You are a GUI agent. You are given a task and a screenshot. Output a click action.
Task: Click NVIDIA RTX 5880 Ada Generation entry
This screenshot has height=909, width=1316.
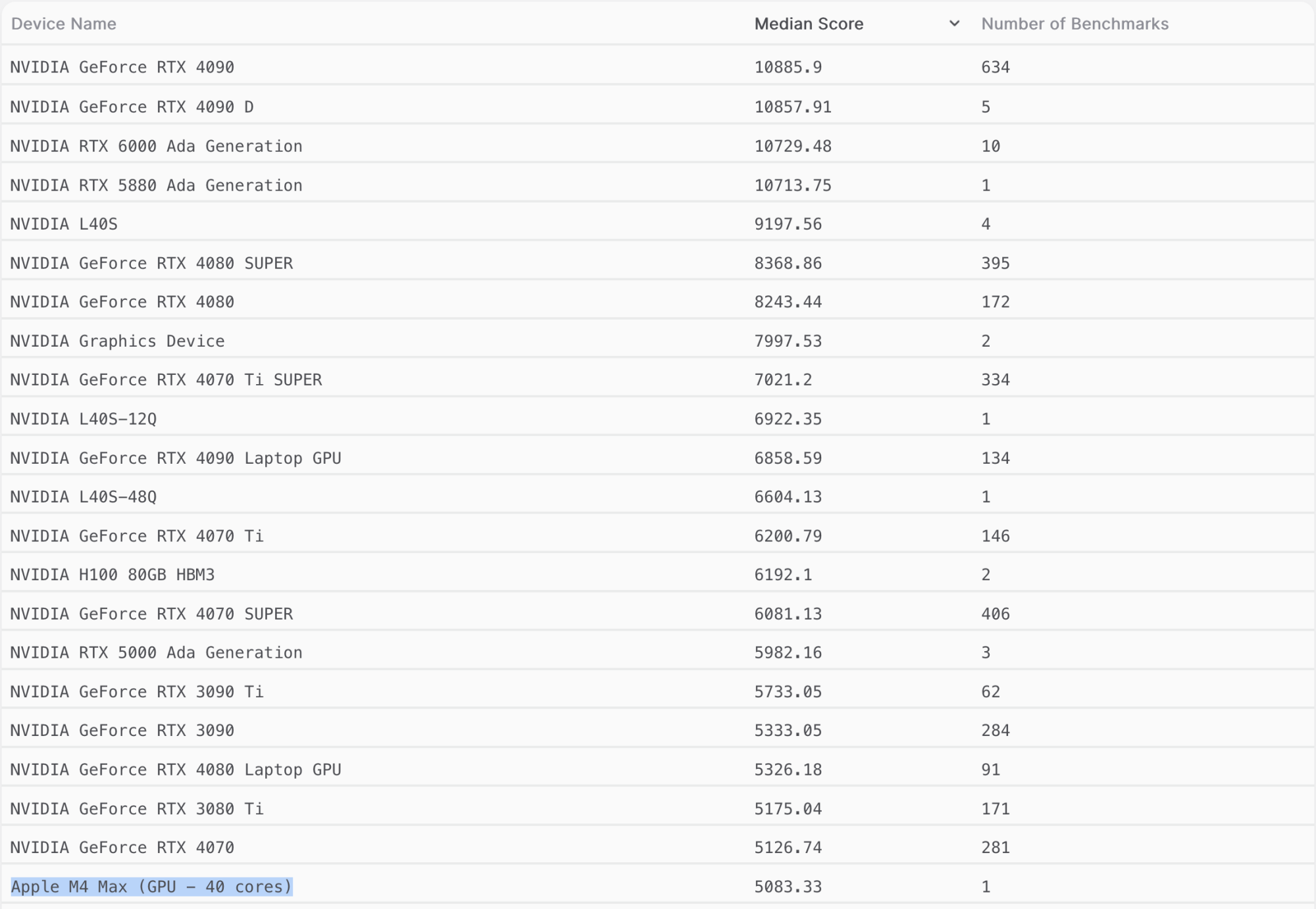[156, 185]
